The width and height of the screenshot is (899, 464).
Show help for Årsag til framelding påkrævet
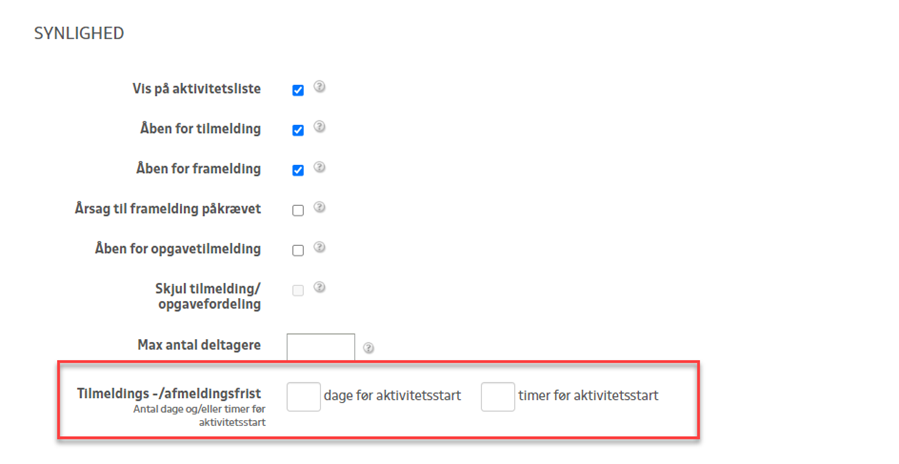click(x=320, y=208)
